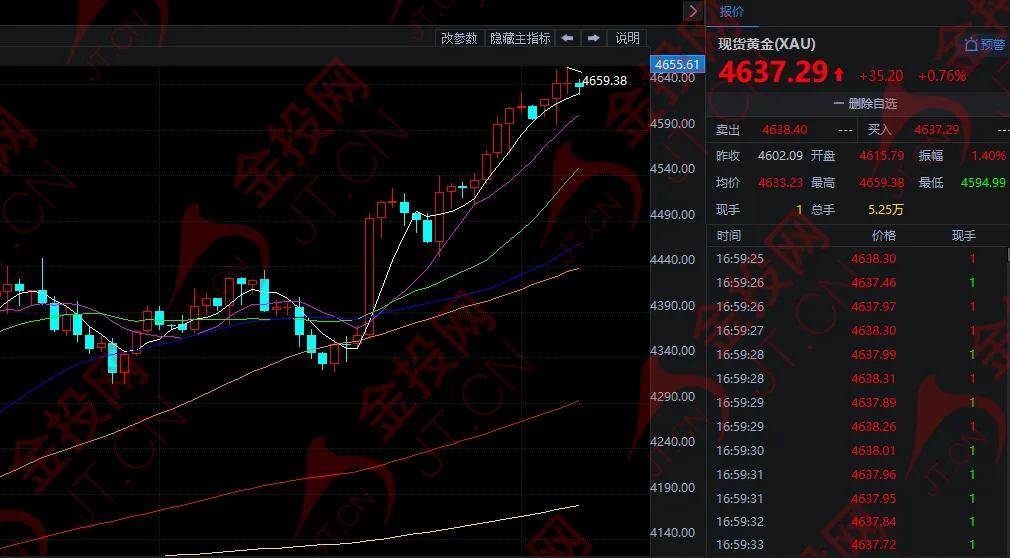Image resolution: width=1010 pixels, height=558 pixels.
Task: Click the 最高 value 4659.38 in panel
Action: pyautogui.click(x=881, y=183)
